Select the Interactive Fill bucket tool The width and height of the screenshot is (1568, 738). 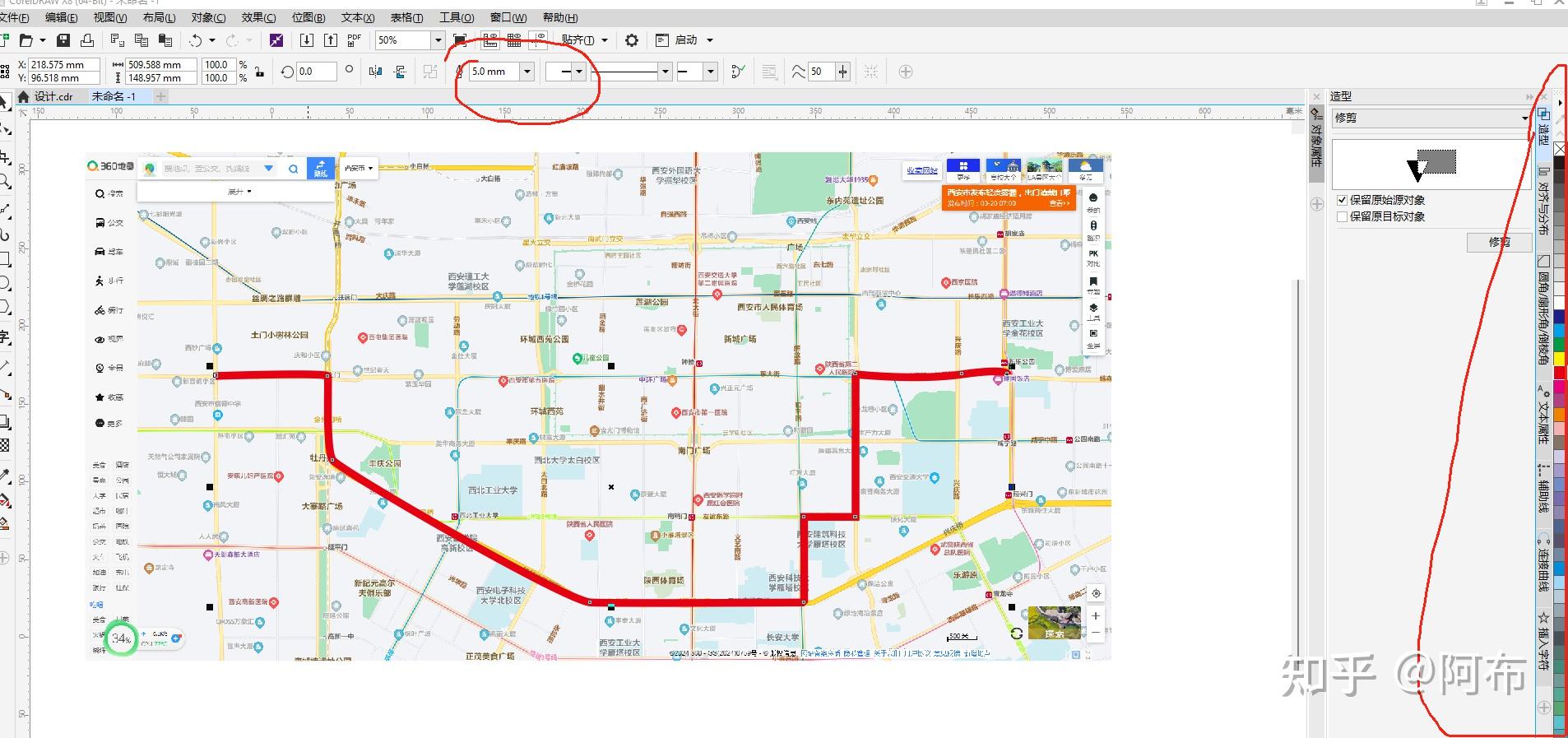coord(4,500)
